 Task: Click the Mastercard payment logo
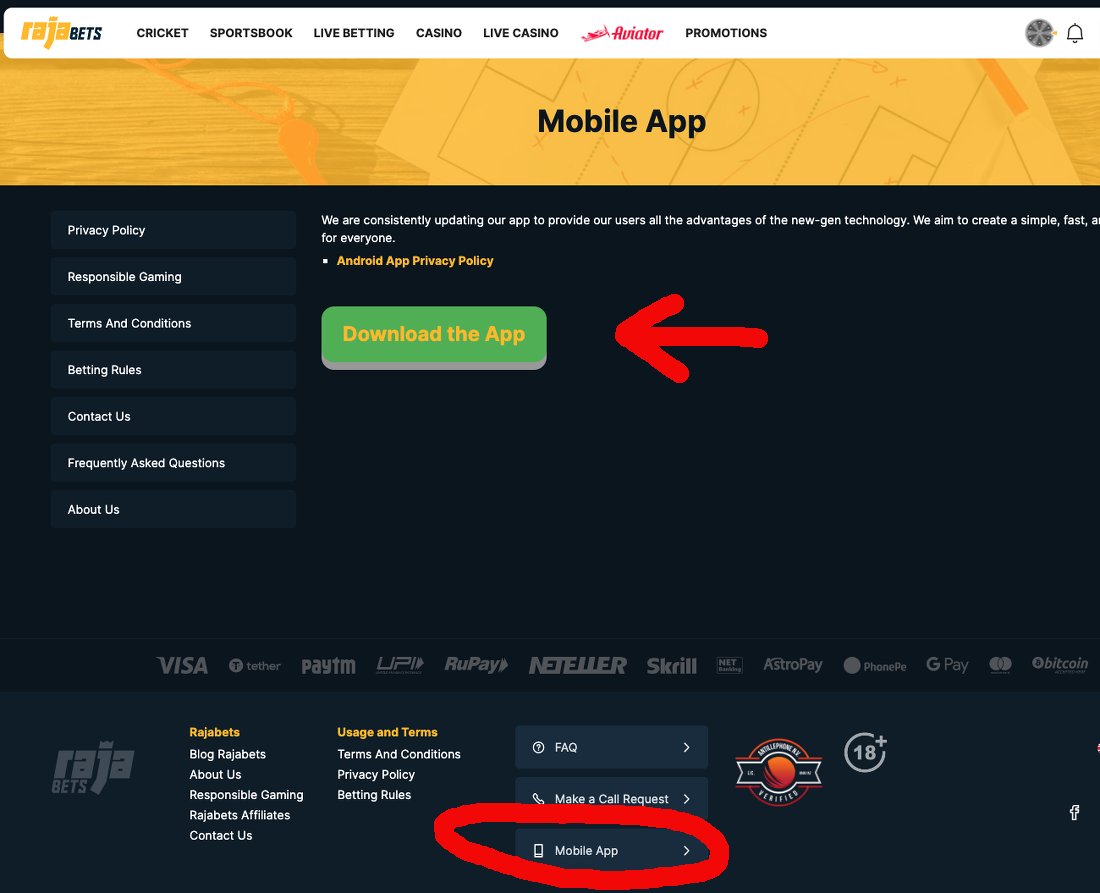(x=1000, y=664)
